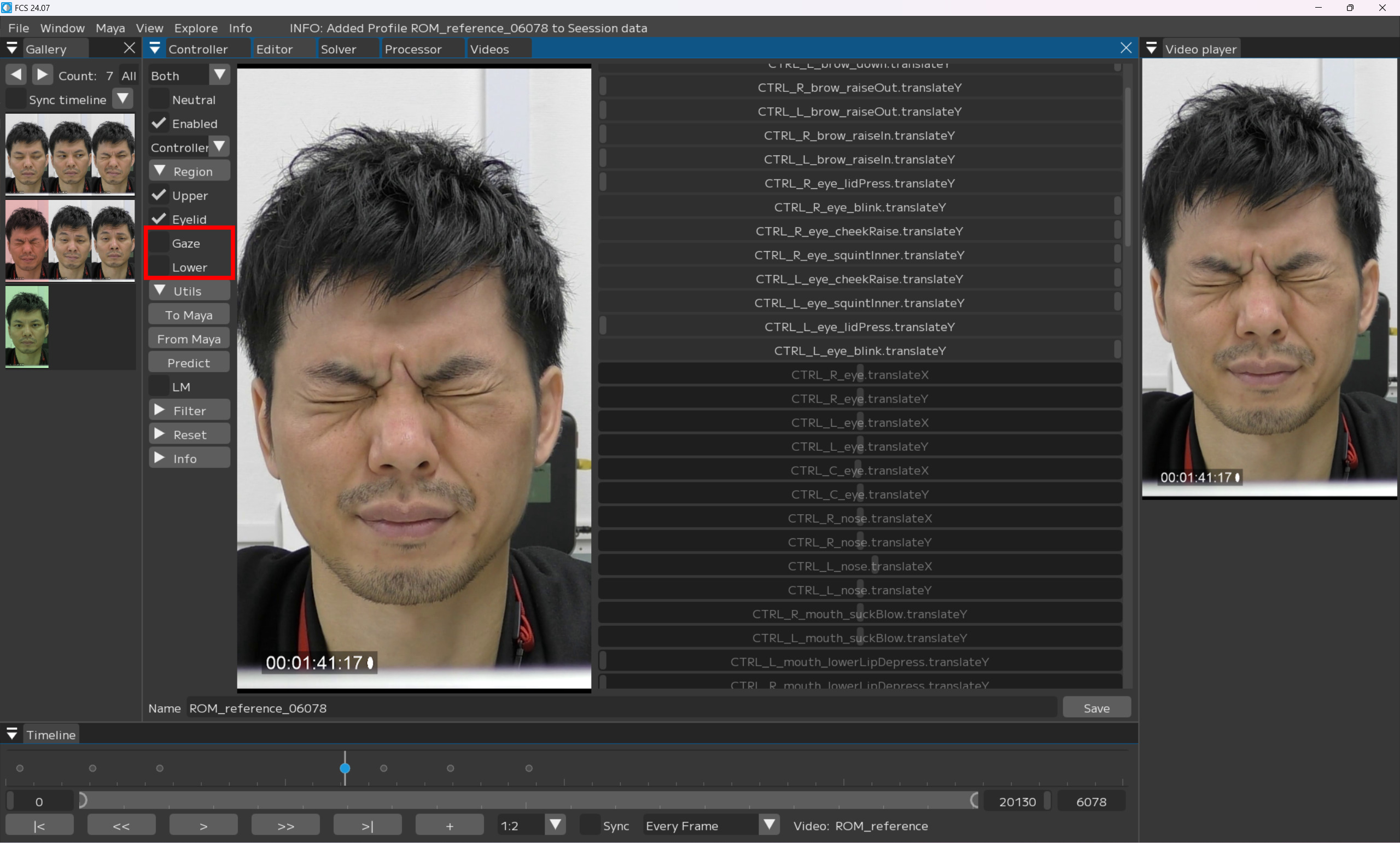Select the green-tinted gallery thumbnail
1400x843 pixels.
[27, 327]
